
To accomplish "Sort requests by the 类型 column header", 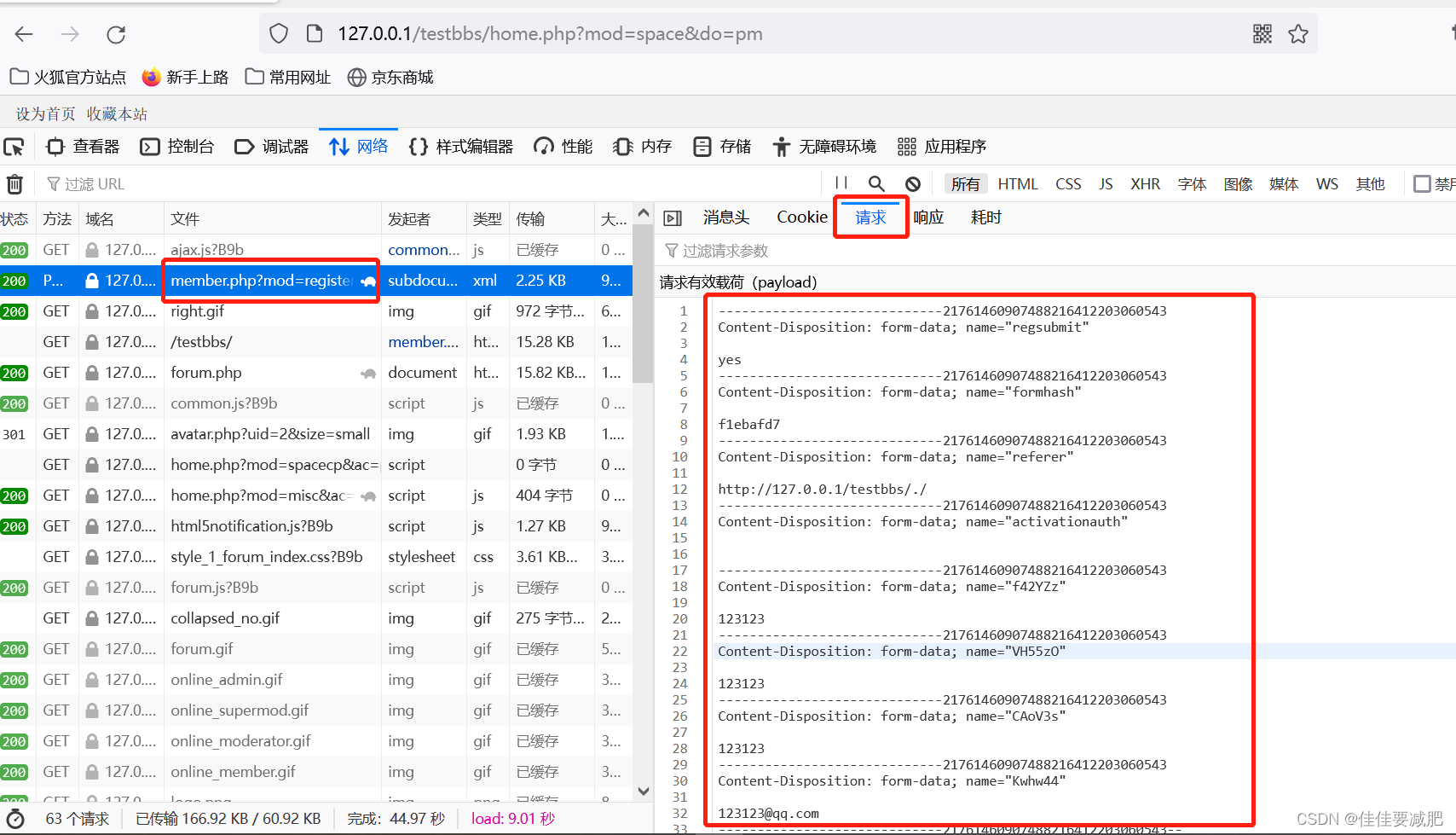I will click(488, 219).
